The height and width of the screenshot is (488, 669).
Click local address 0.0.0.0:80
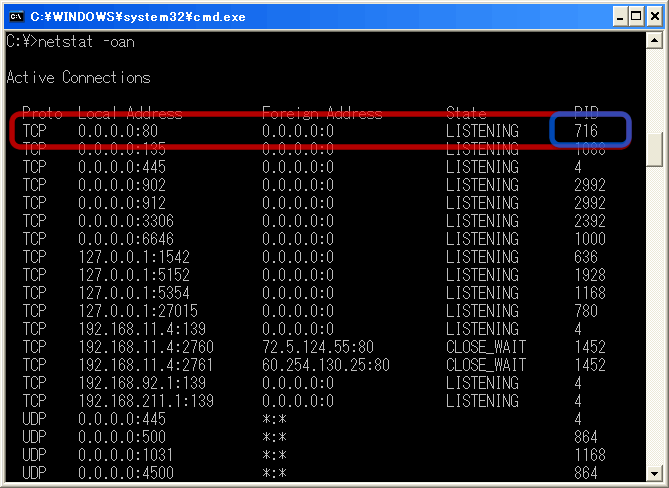[x=117, y=131]
